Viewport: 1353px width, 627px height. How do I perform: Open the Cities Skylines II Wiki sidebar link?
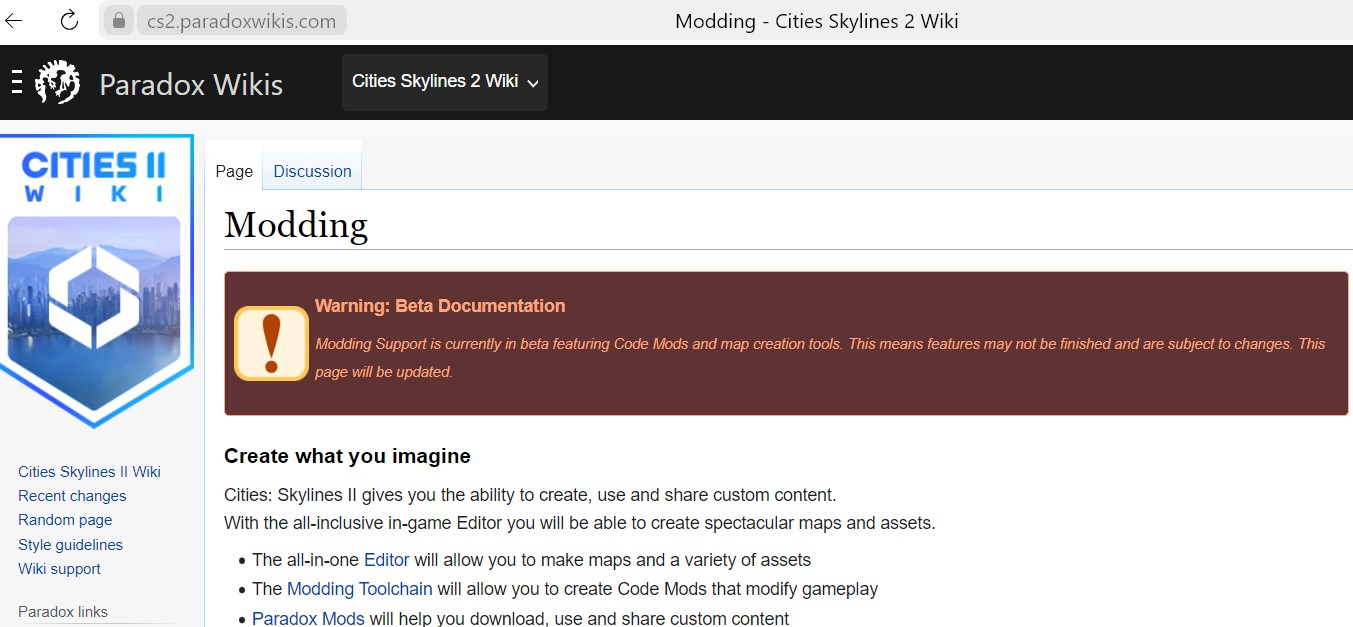click(89, 472)
